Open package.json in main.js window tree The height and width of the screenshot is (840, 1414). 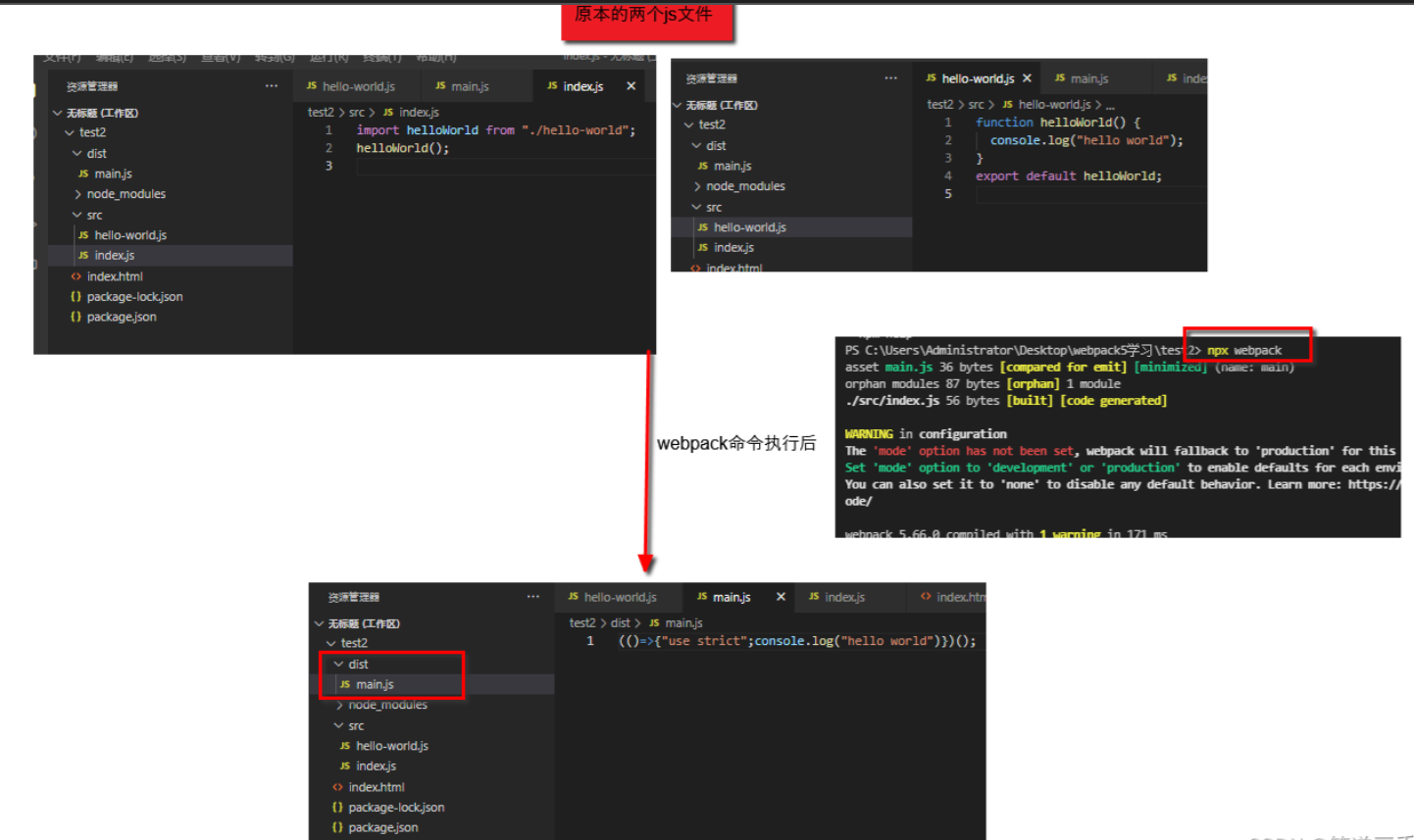point(376,827)
